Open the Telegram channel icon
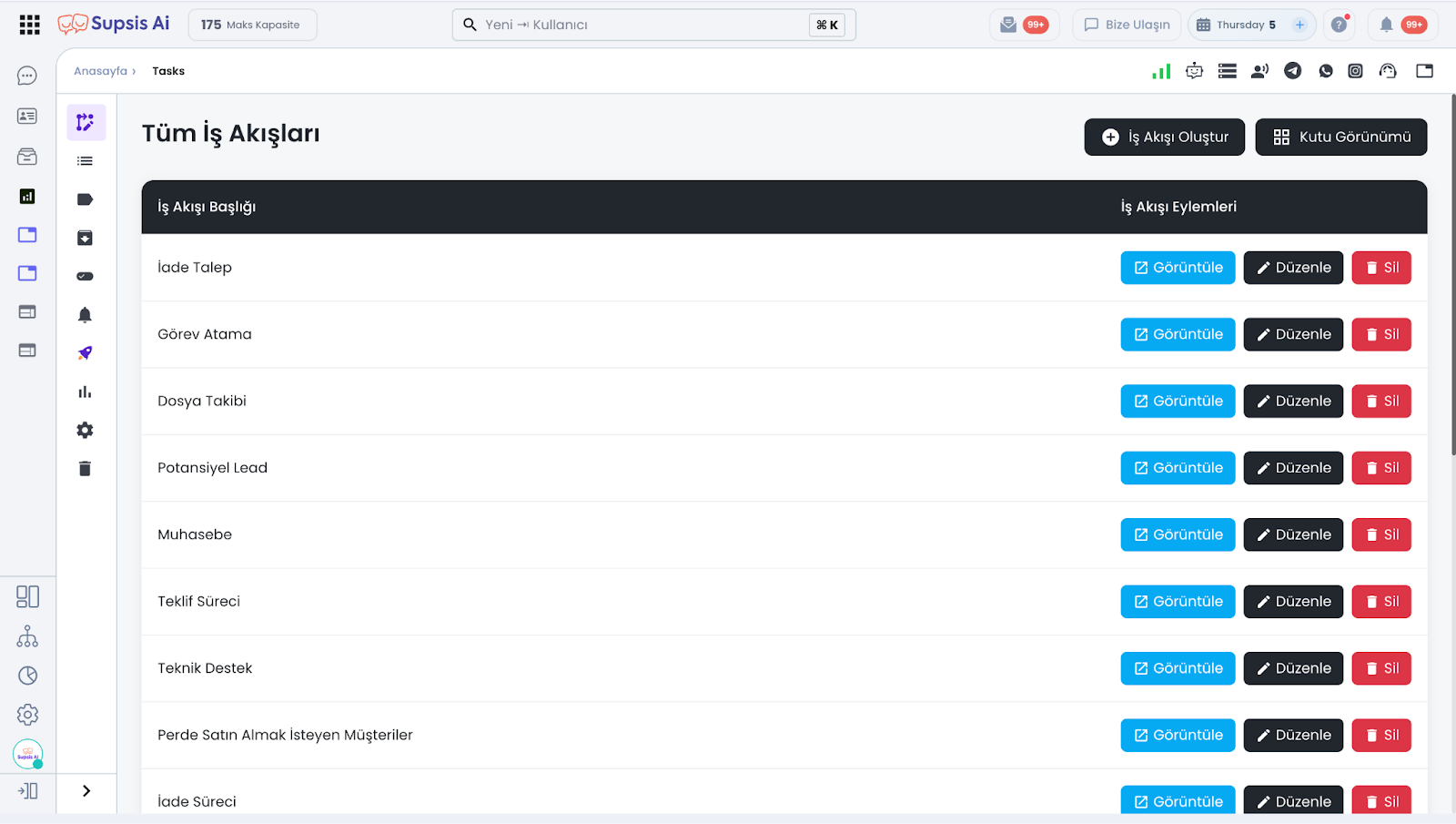1456x824 pixels. pyautogui.click(x=1292, y=71)
